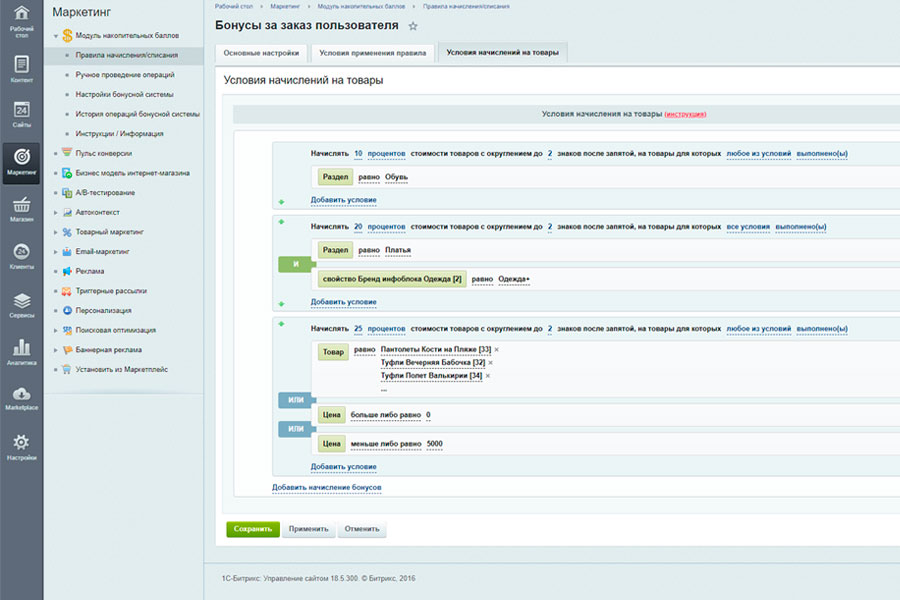This screenshot has width=900, height=600.
Task: Toggle the И logic operator
Action: [x=295, y=265]
